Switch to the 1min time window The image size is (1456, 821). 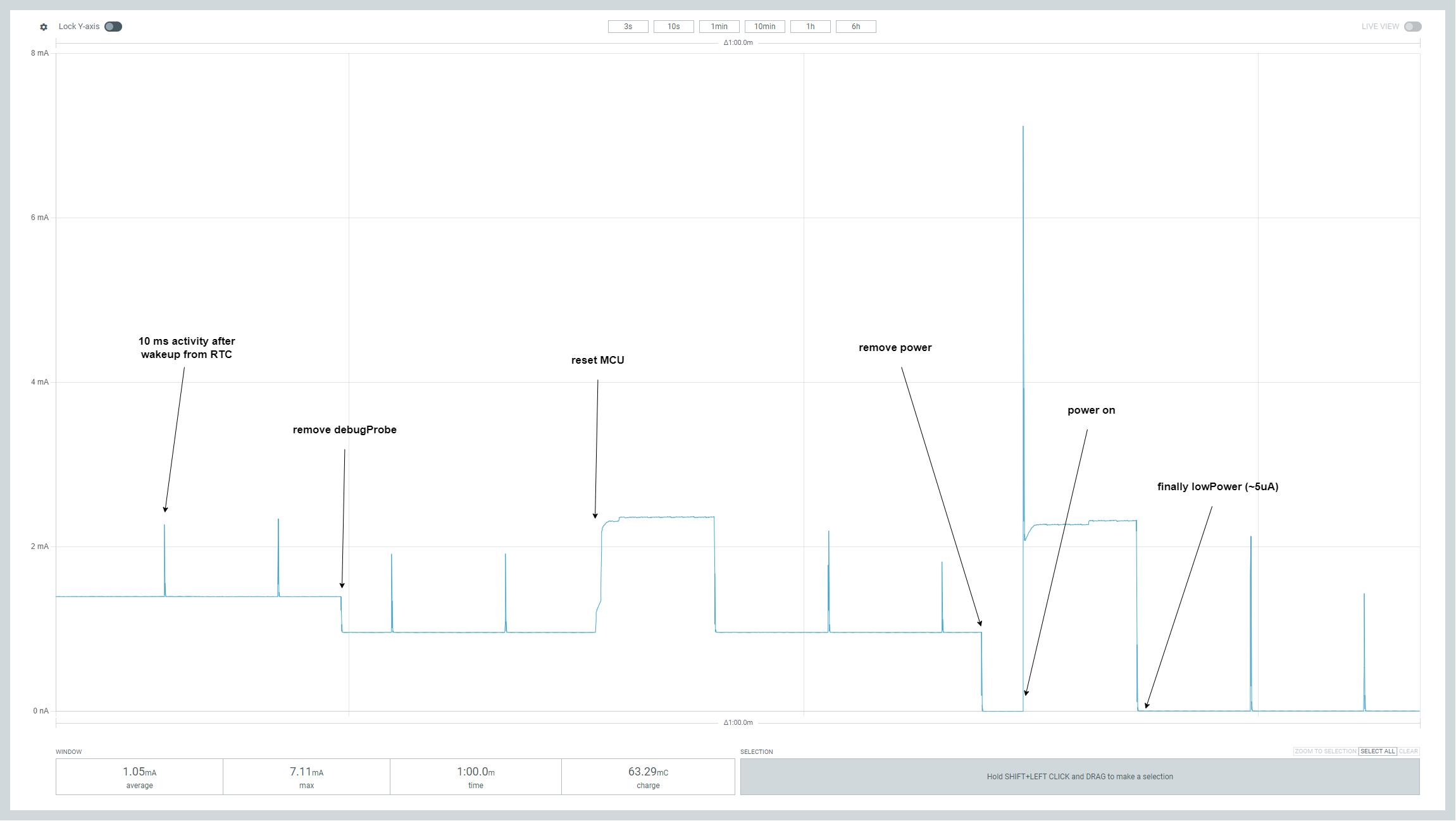(x=719, y=27)
